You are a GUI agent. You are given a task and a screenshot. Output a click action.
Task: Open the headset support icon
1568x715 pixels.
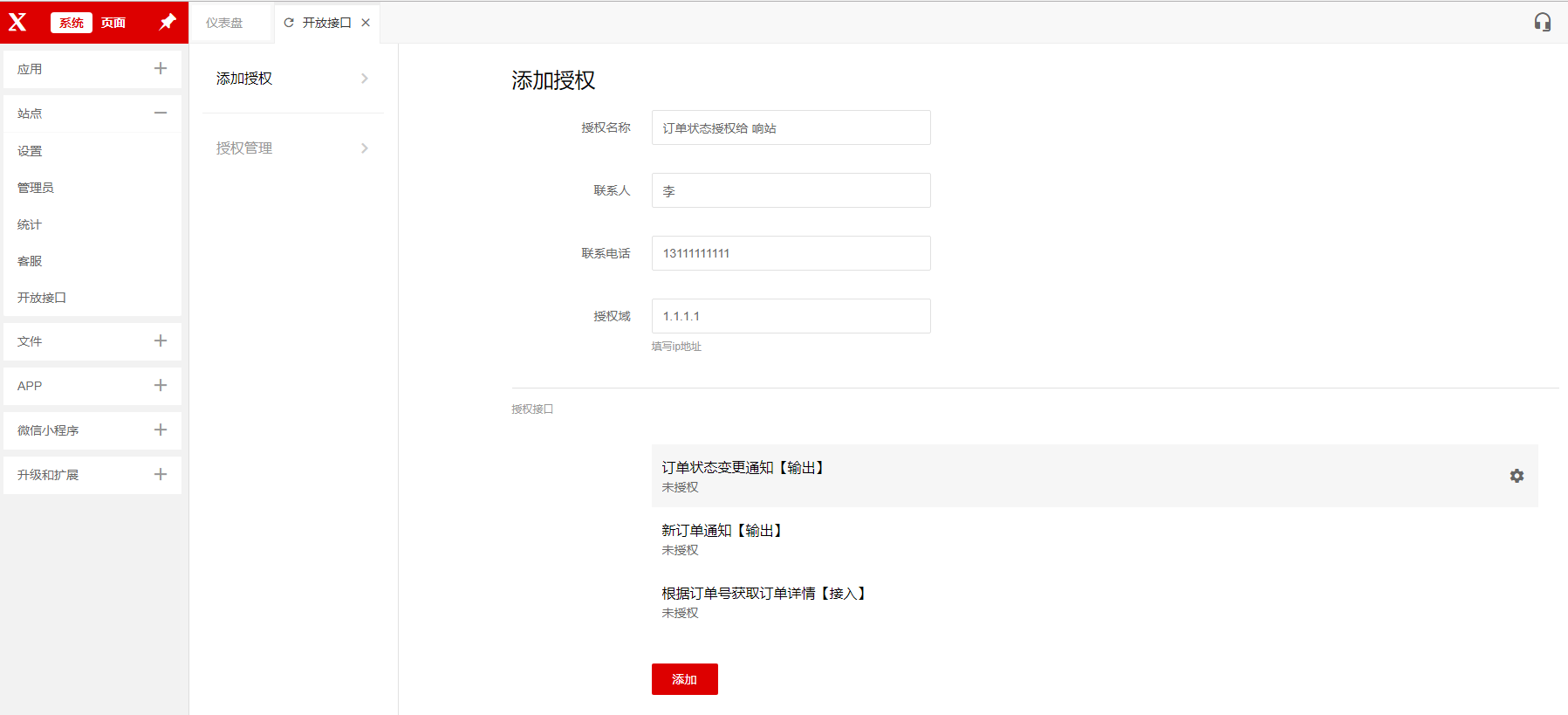pos(1542,23)
